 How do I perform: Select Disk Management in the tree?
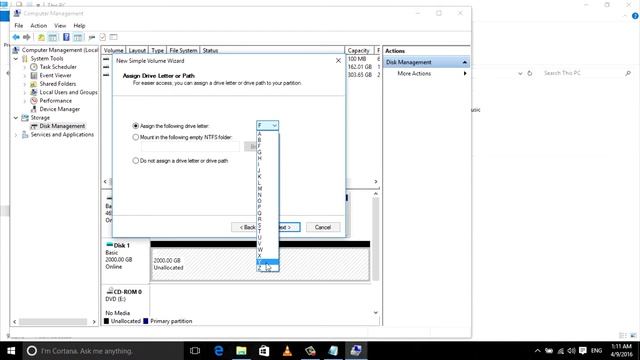point(62,126)
